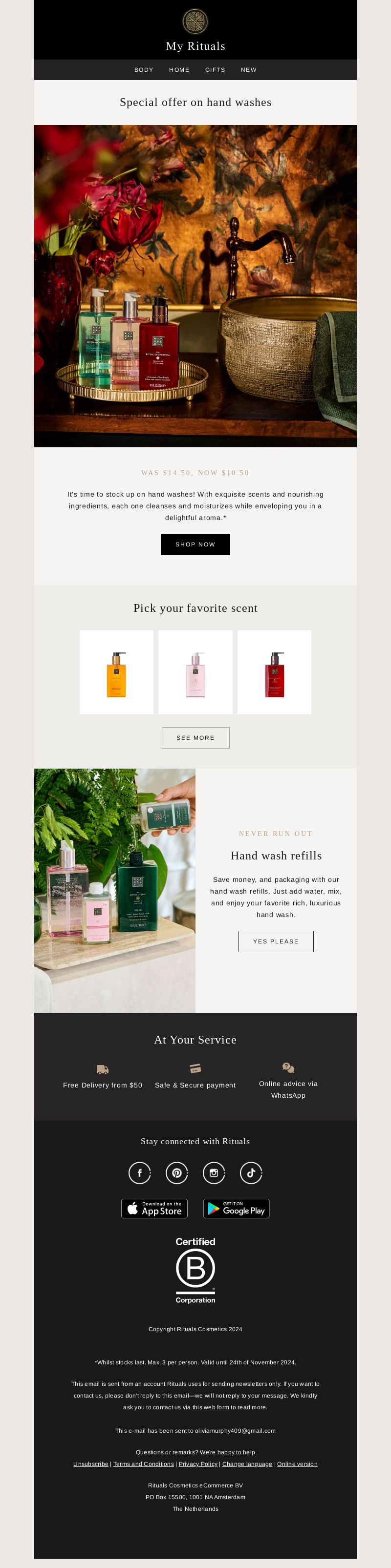Open the Pinterest social icon
This screenshot has width=391, height=1568.
[x=176, y=1172]
